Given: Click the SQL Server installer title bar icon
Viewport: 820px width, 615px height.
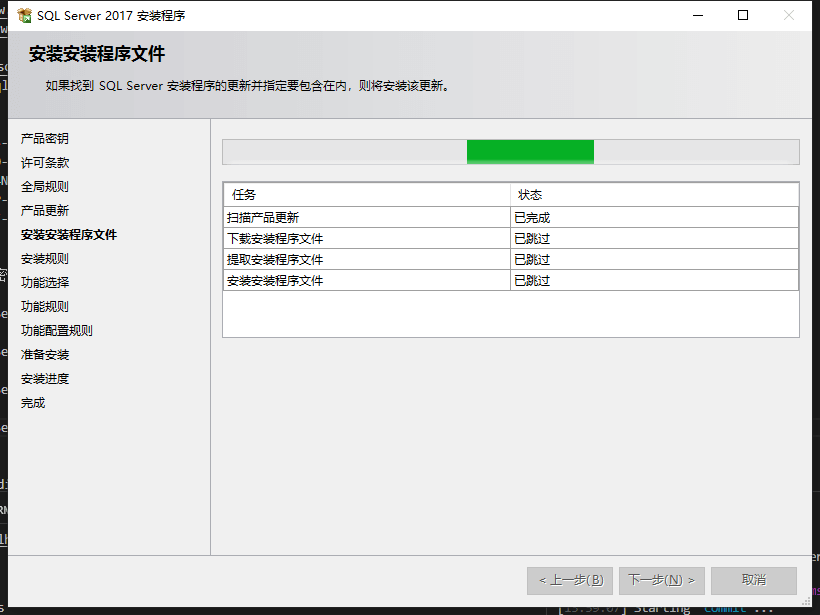Looking at the screenshot, I should pos(24,16).
